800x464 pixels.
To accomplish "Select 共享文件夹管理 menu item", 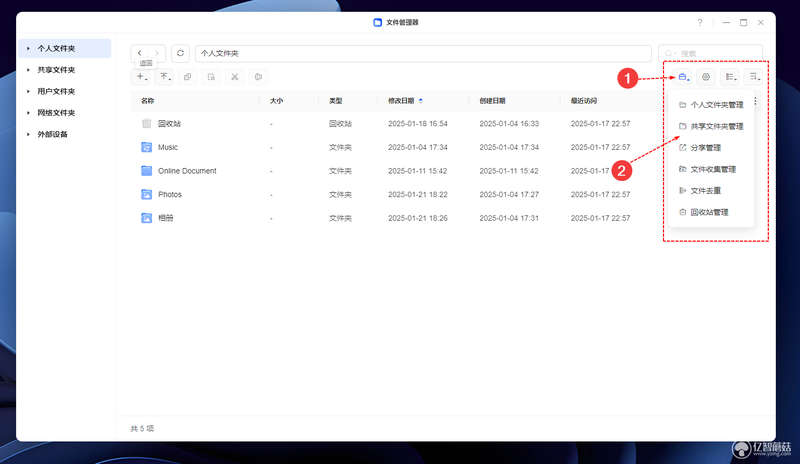I will (x=711, y=126).
